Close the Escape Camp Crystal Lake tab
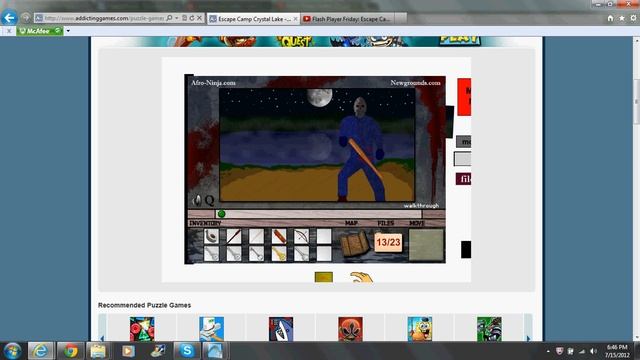 tap(296, 19)
